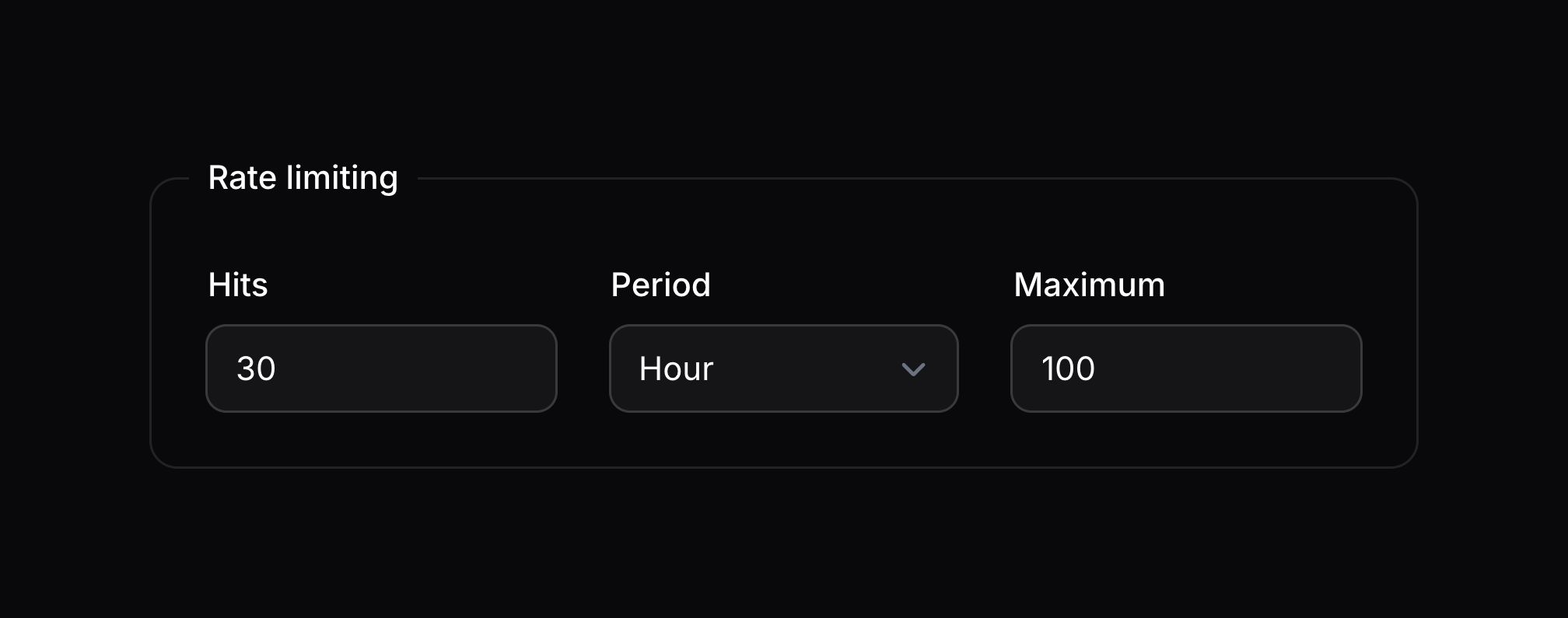Open the Period dropdown showing Hour
Image resolution: width=1568 pixels, height=618 pixels.
click(x=783, y=368)
